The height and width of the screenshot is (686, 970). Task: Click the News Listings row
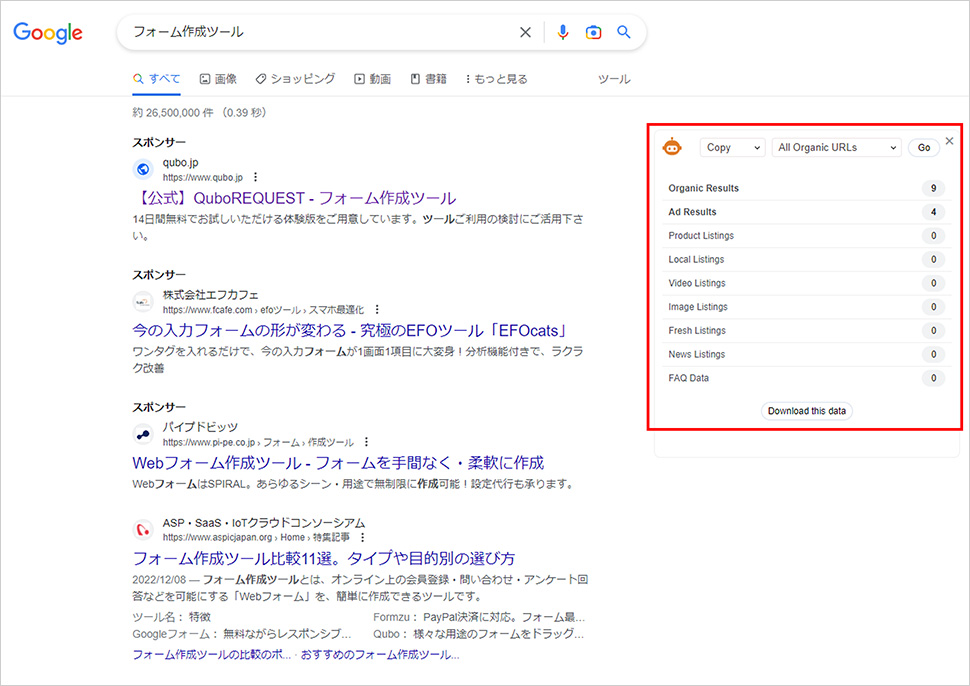click(805, 354)
